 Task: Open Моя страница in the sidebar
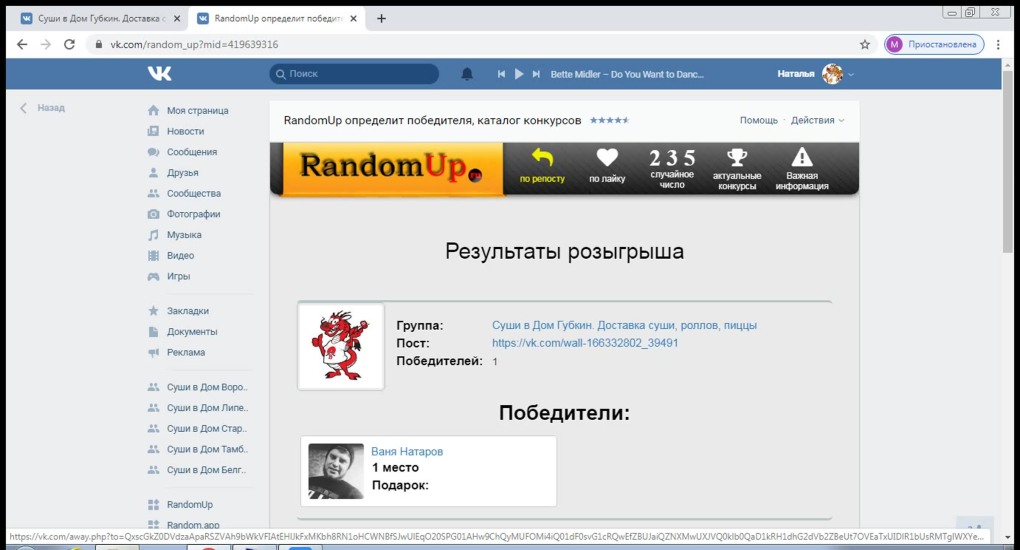tap(197, 111)
